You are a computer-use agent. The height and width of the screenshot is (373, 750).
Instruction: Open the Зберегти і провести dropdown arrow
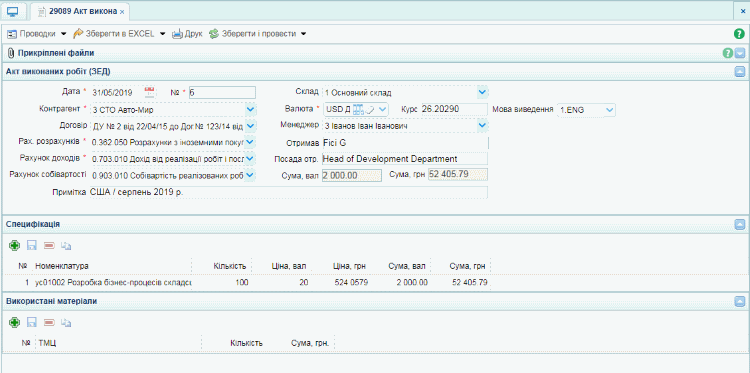tap(303, 34)
